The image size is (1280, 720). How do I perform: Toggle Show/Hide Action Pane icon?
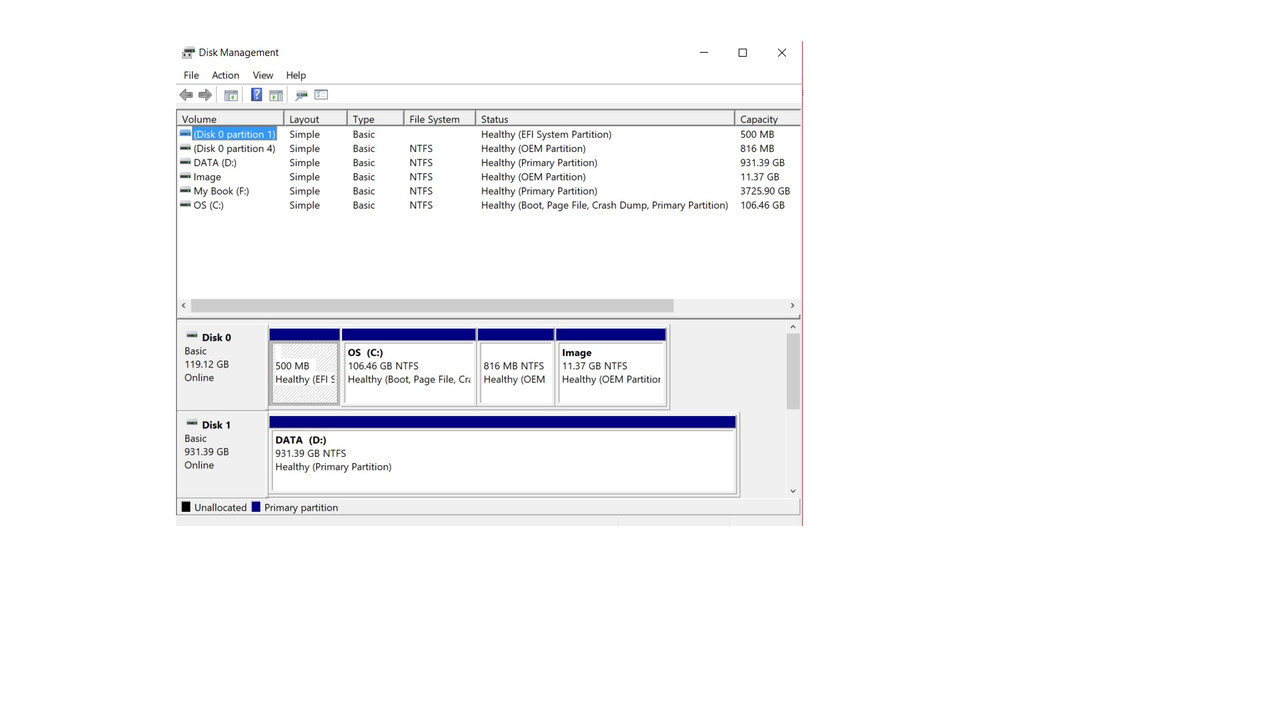[x=275, y=95]
